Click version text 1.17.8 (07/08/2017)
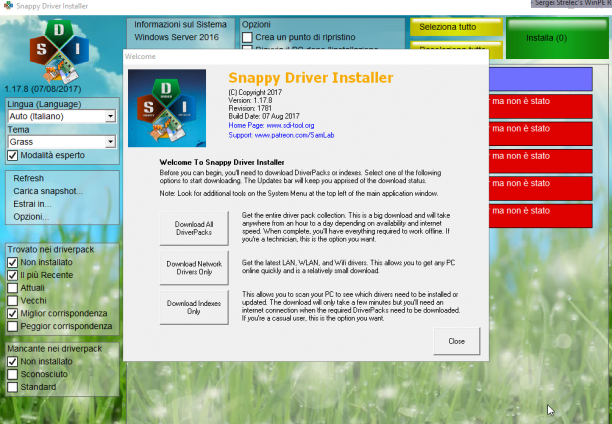 point(43,89)
